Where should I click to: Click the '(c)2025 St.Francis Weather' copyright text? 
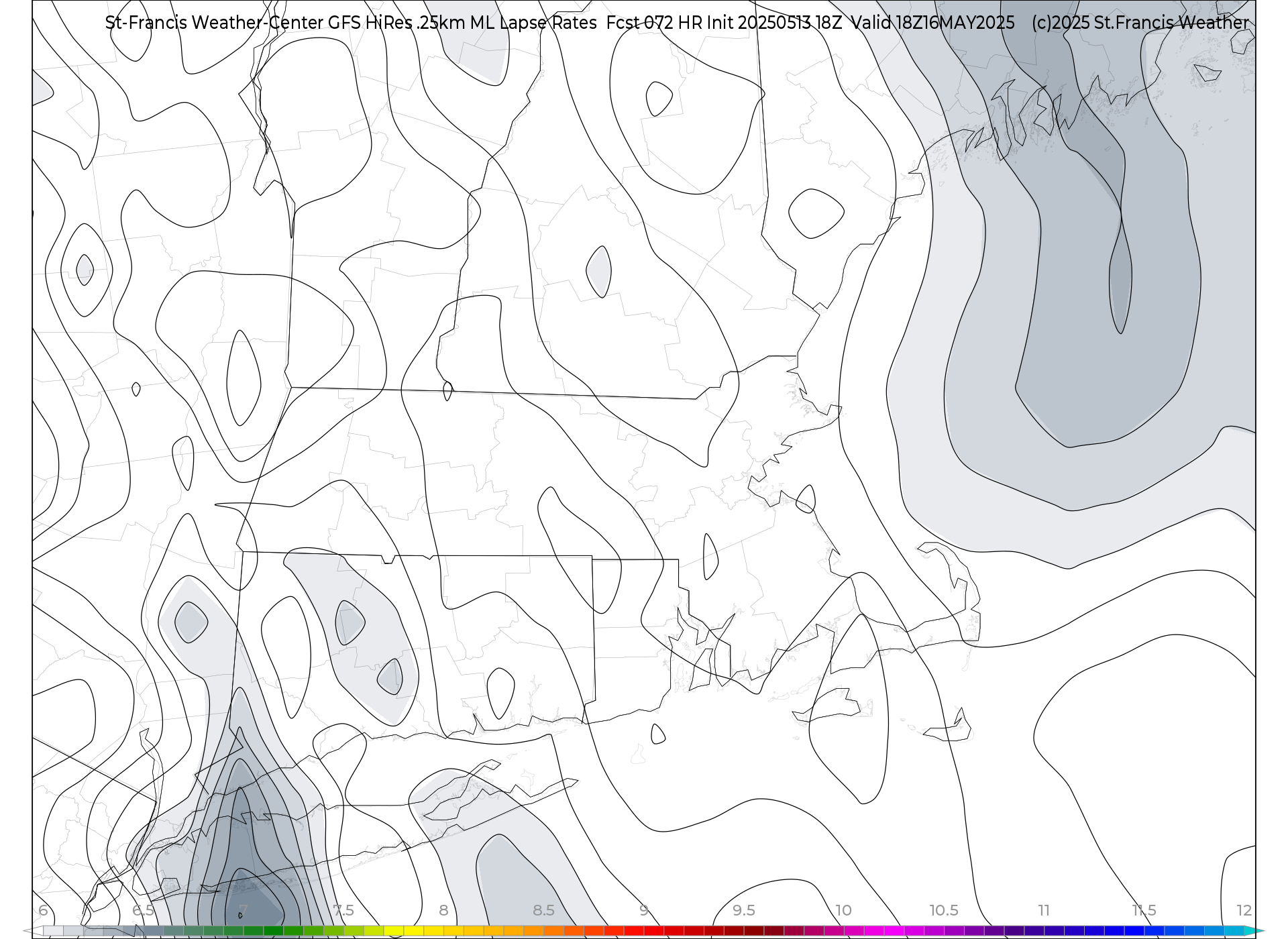[x=1140, y=23]
